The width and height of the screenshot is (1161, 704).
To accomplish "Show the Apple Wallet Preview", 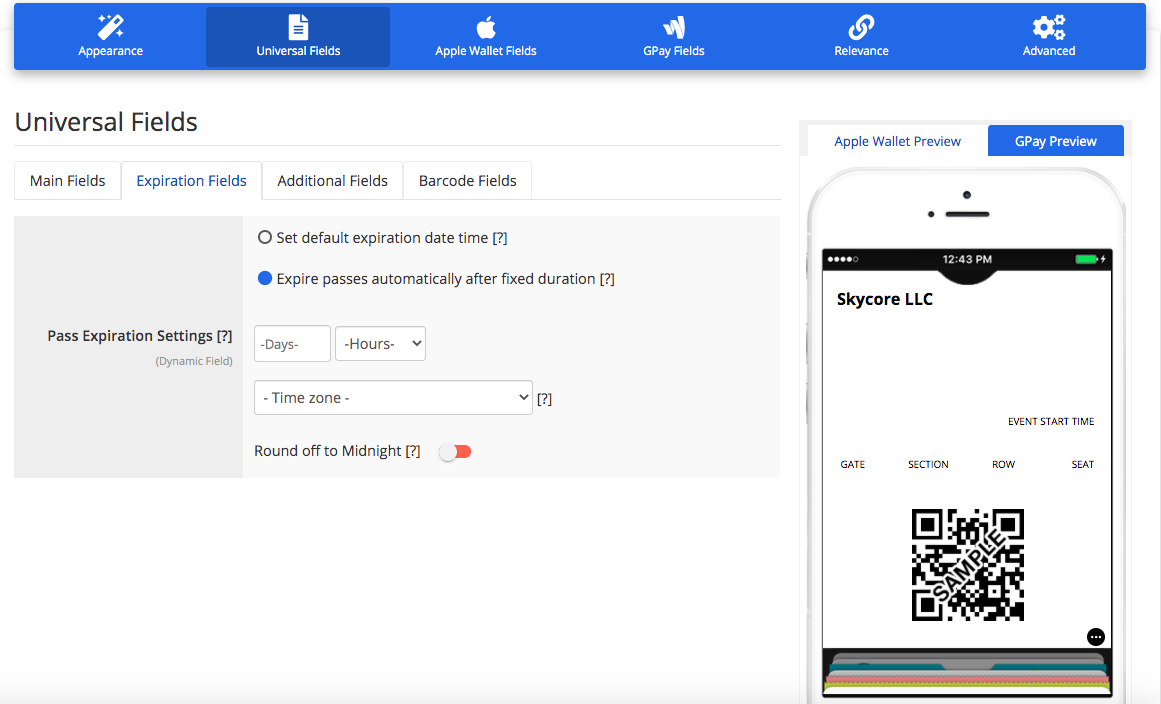I will click(x=897, y=141).
